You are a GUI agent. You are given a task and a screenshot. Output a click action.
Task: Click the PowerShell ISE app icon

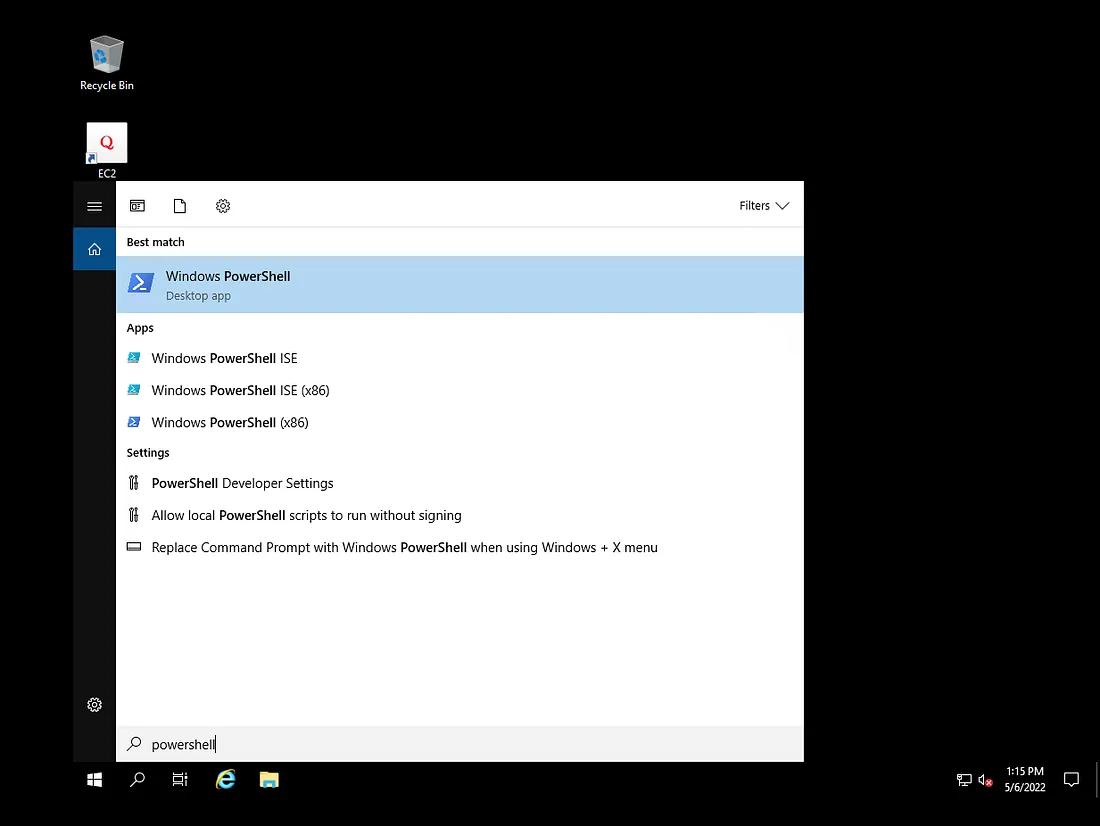tap(134, 358)
